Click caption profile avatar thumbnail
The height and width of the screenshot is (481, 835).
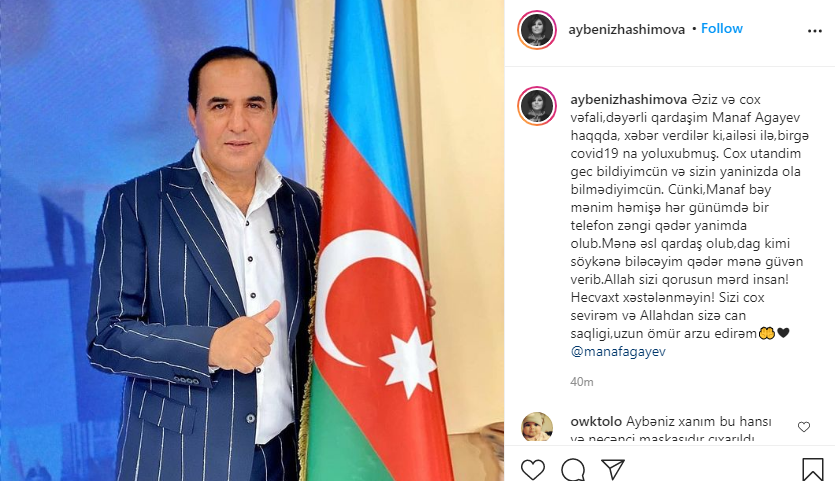pyautogui.click(x=537, y=105)
